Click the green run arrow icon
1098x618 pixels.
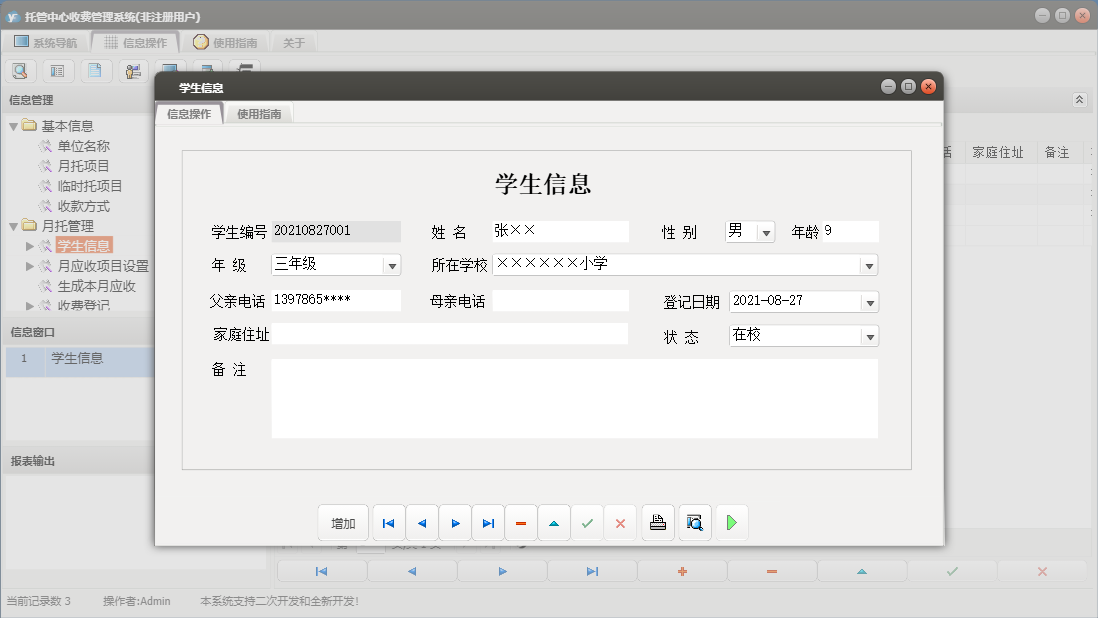[732, 522]
